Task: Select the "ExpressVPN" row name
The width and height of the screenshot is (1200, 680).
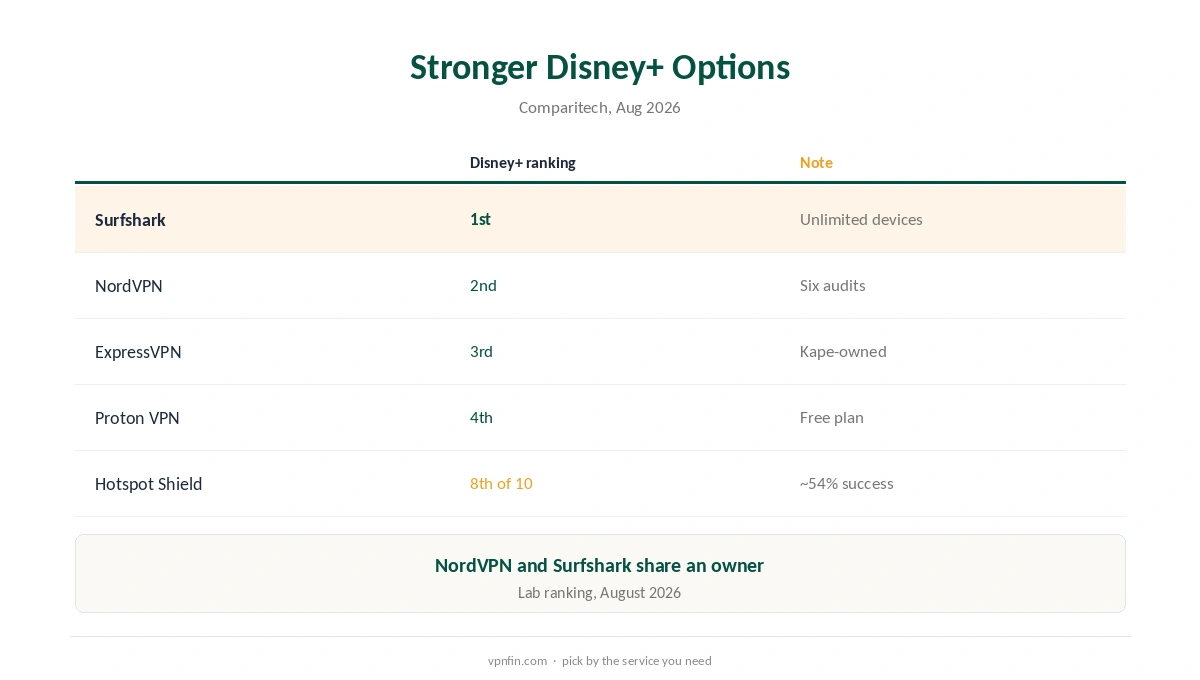Action: 138,351
